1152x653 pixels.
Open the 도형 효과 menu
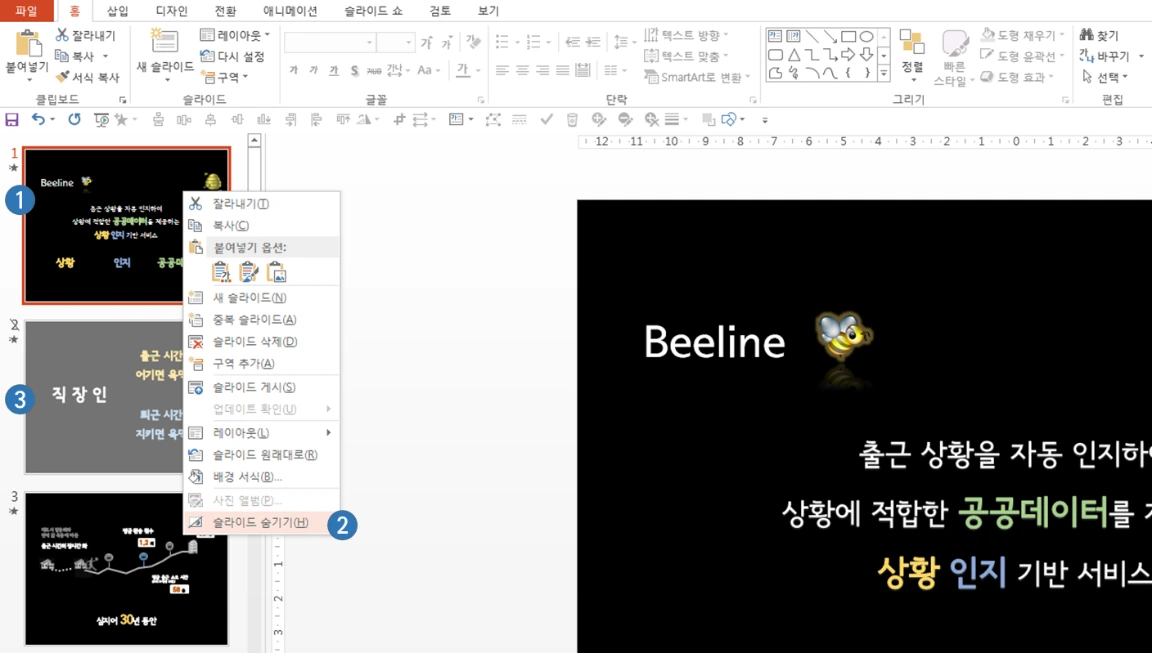point(1018,76)
